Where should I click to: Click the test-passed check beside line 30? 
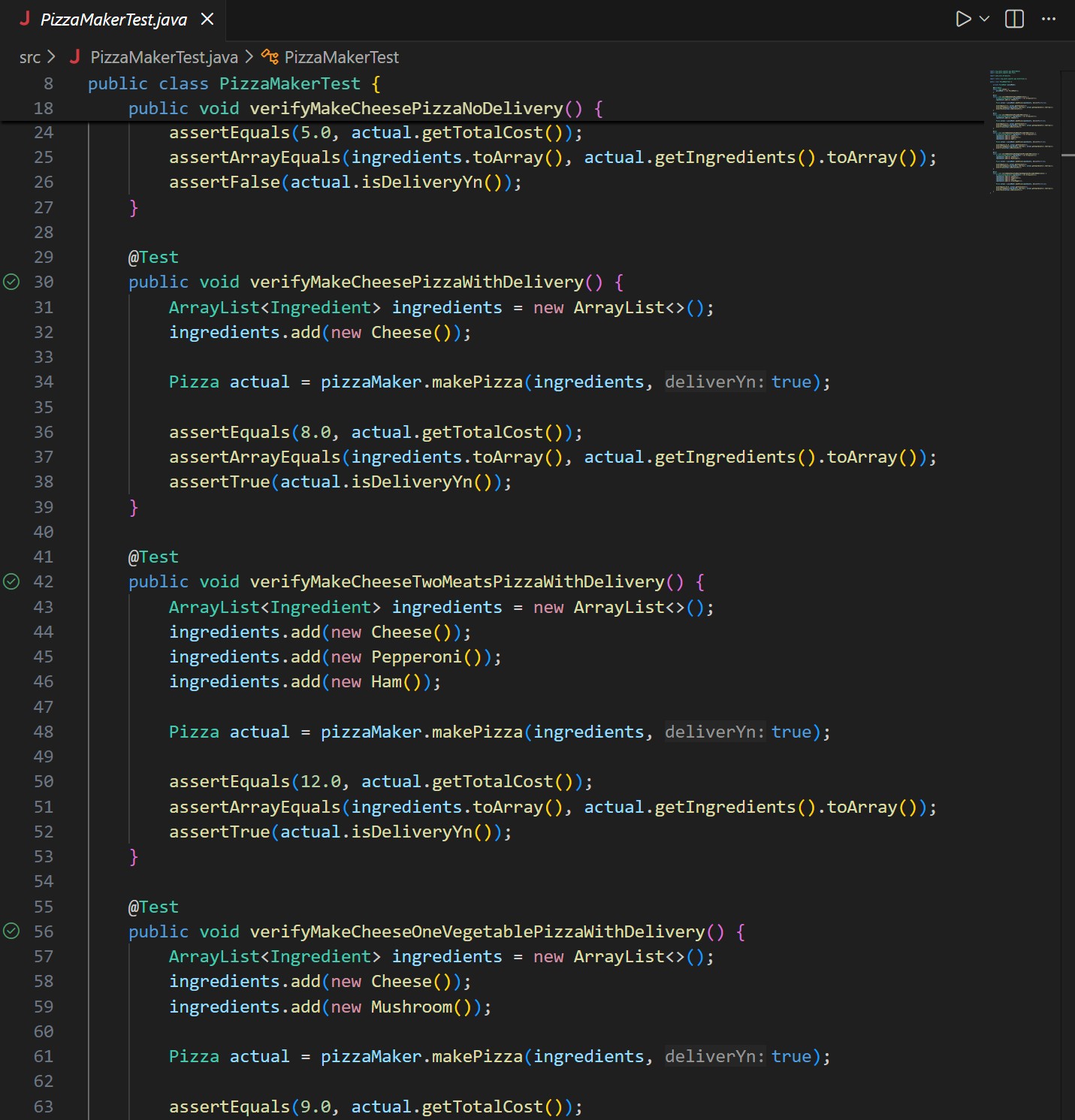(x=11, y=282)
